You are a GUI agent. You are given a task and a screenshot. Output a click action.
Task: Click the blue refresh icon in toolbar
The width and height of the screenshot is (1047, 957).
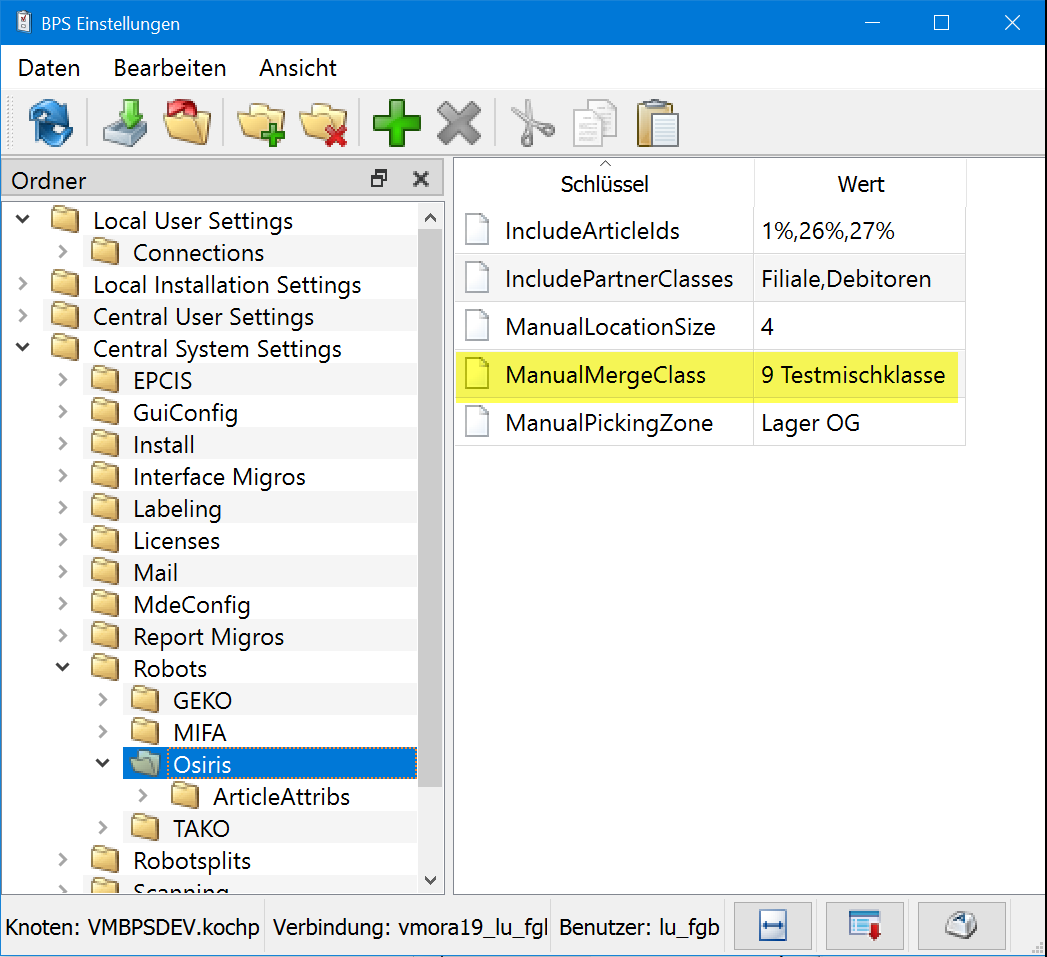point(50,124)
